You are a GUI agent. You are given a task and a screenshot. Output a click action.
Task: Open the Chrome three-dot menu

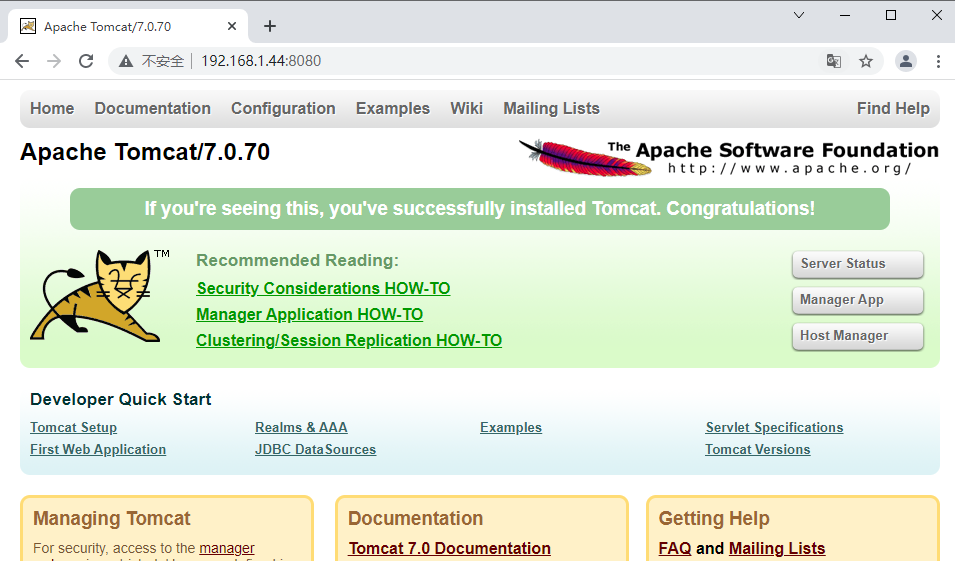[x=938, y=61]
